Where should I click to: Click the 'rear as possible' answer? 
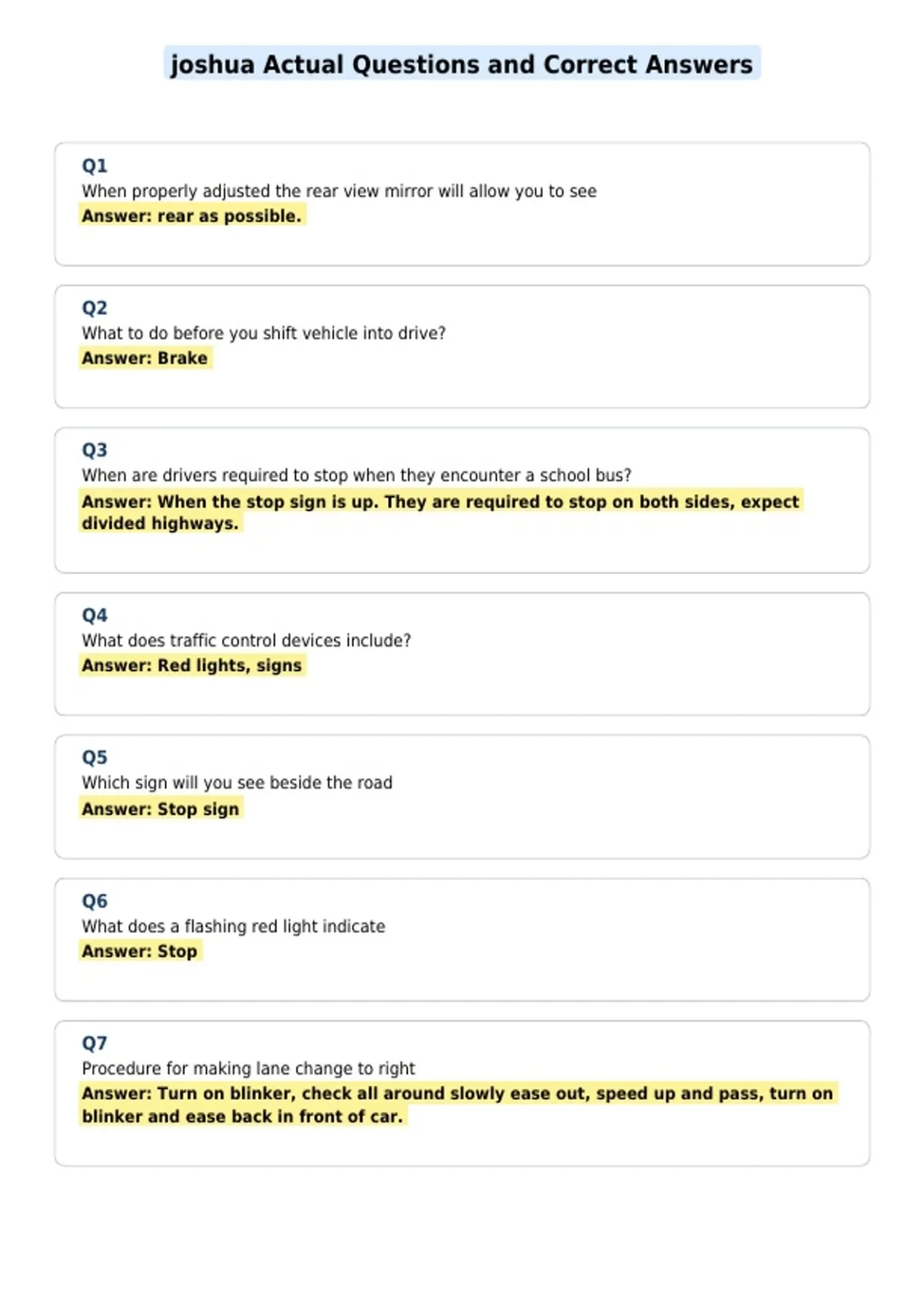coord(192,216)
